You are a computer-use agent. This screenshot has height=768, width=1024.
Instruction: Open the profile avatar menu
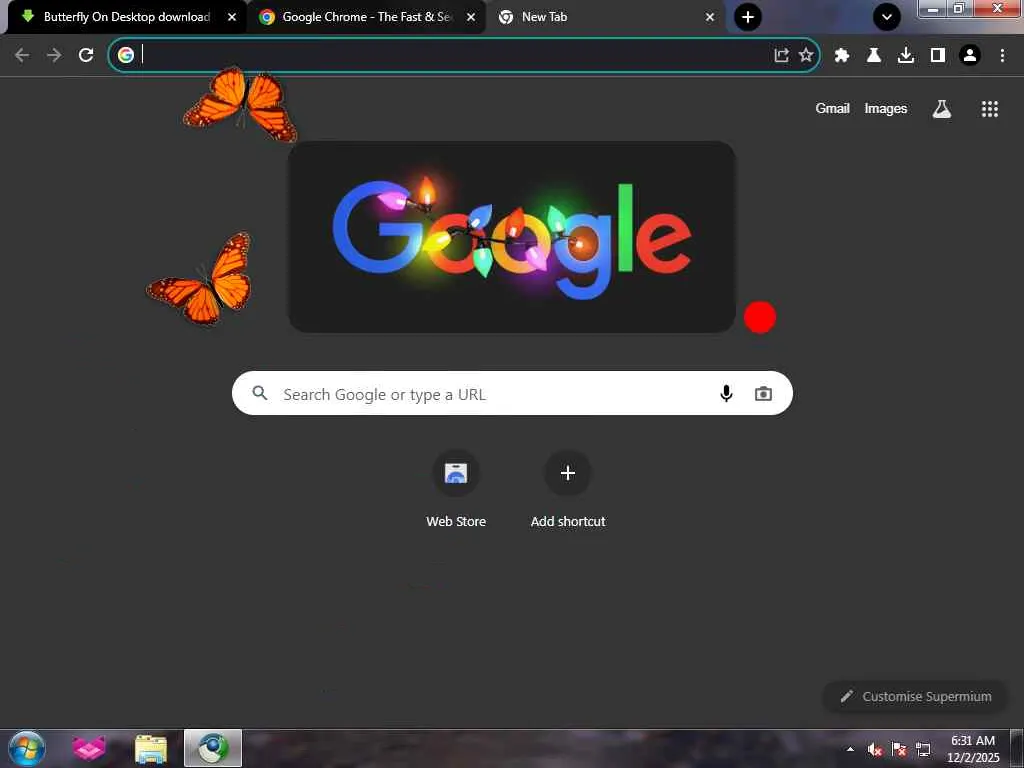[x=970, y=56]
